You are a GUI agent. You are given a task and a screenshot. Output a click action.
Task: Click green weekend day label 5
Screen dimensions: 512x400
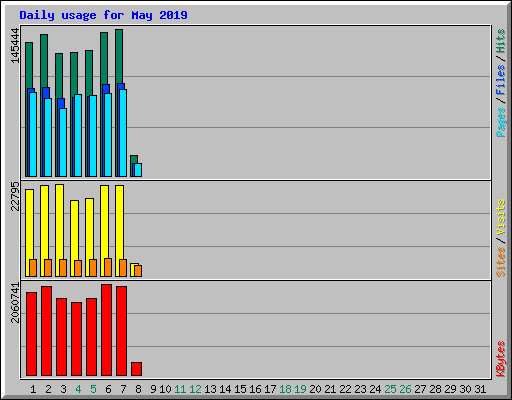coord(93,389)
